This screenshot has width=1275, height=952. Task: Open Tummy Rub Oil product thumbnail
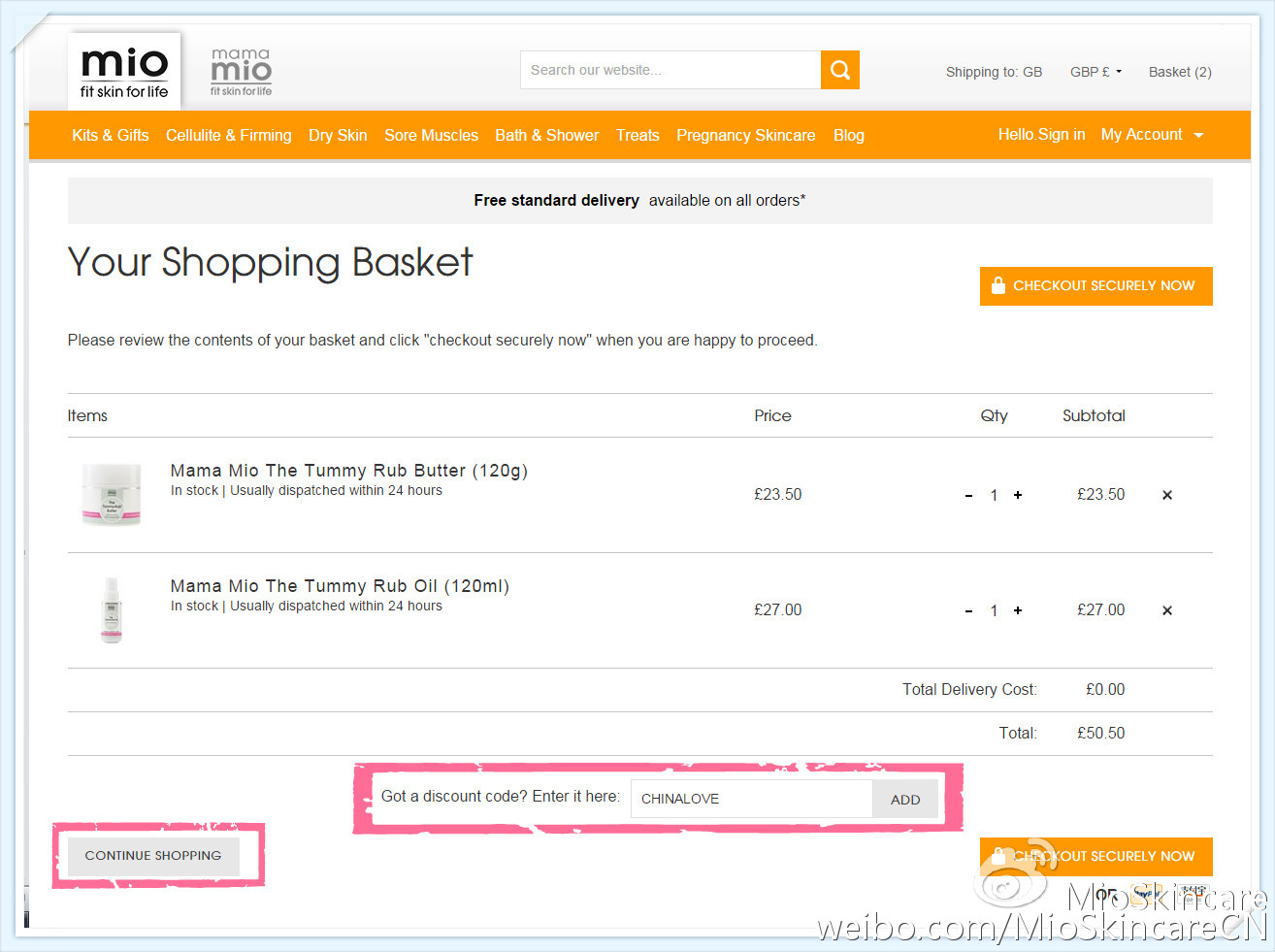tap(112, 610)
